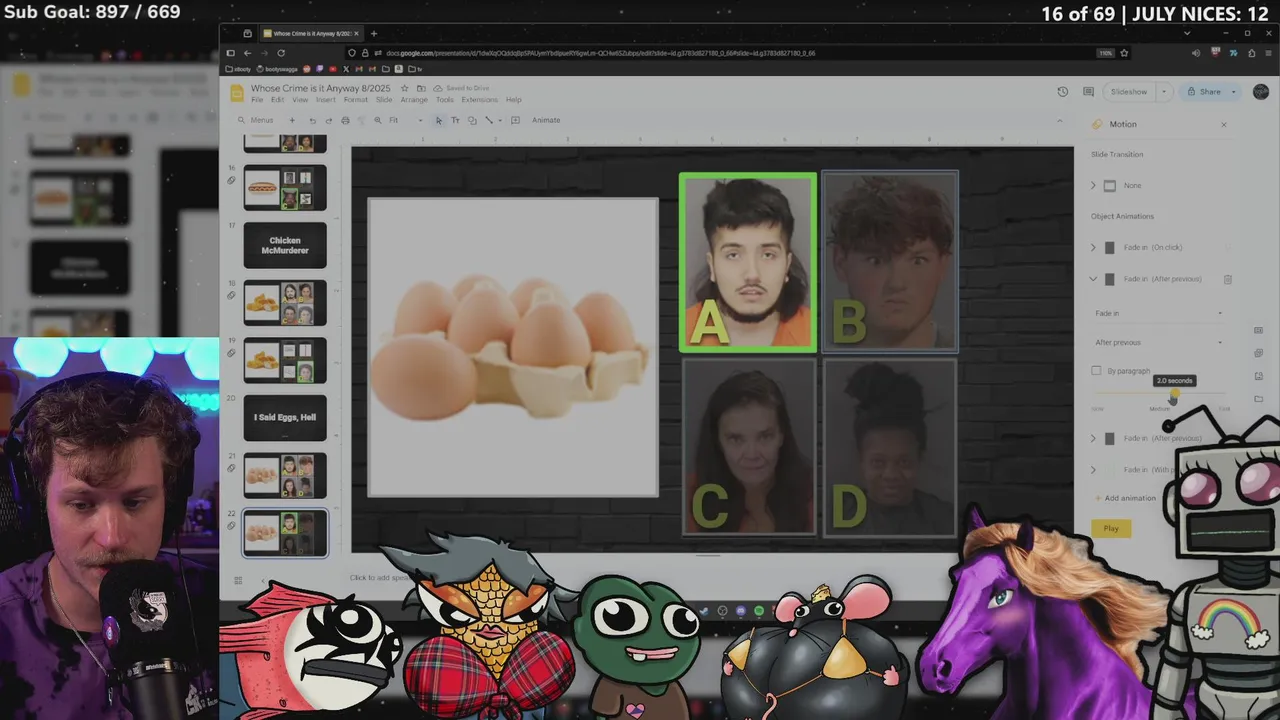Select the text box tool
Viewport: 1280px width, 720px height.
point(455,120)
